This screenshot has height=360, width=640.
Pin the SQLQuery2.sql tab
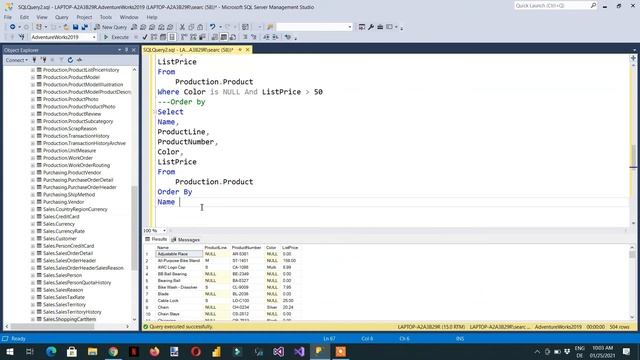[240, 50]
